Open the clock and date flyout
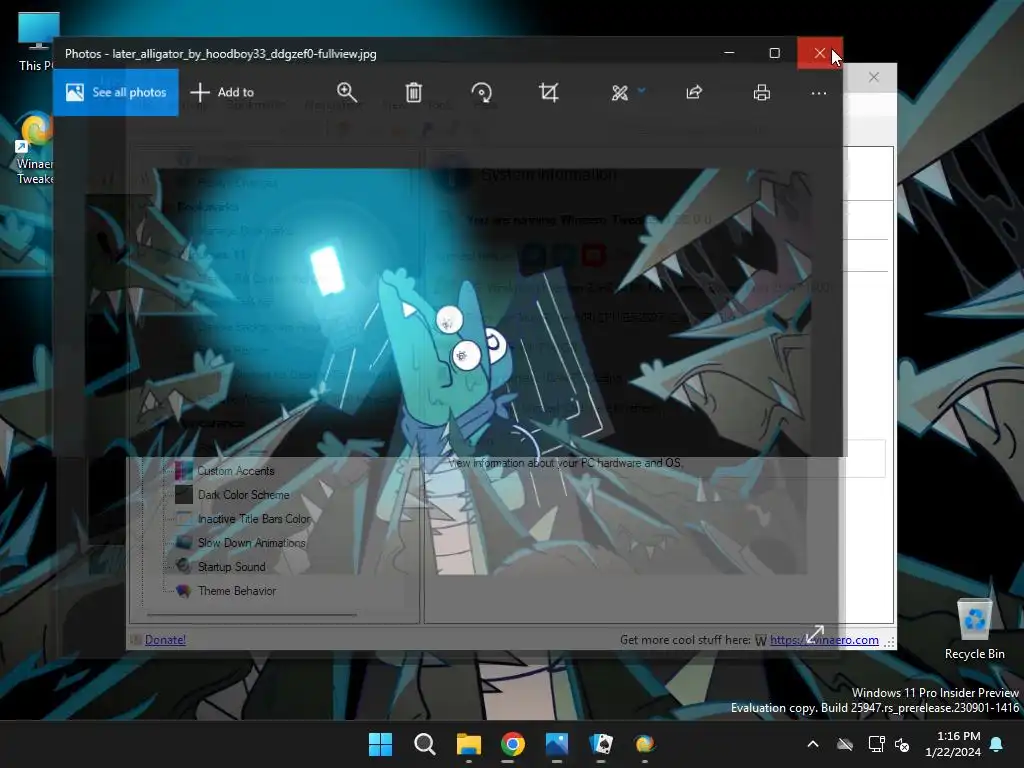Viewport: 1024px width, 768px height. 953,744
